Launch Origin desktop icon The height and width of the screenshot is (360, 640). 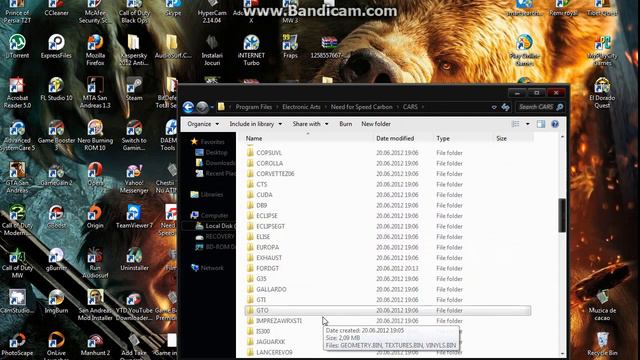pyautogui.click(x=95, y=216)
